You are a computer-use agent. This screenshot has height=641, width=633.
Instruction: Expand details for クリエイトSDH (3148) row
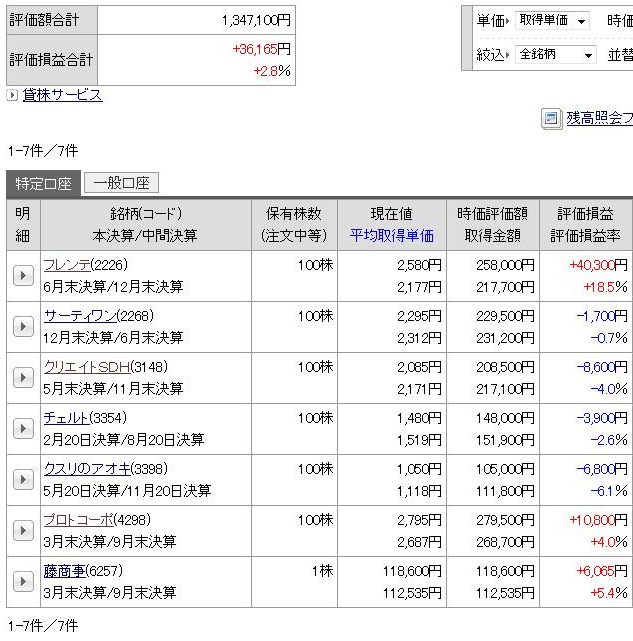(x=23, y=378)
